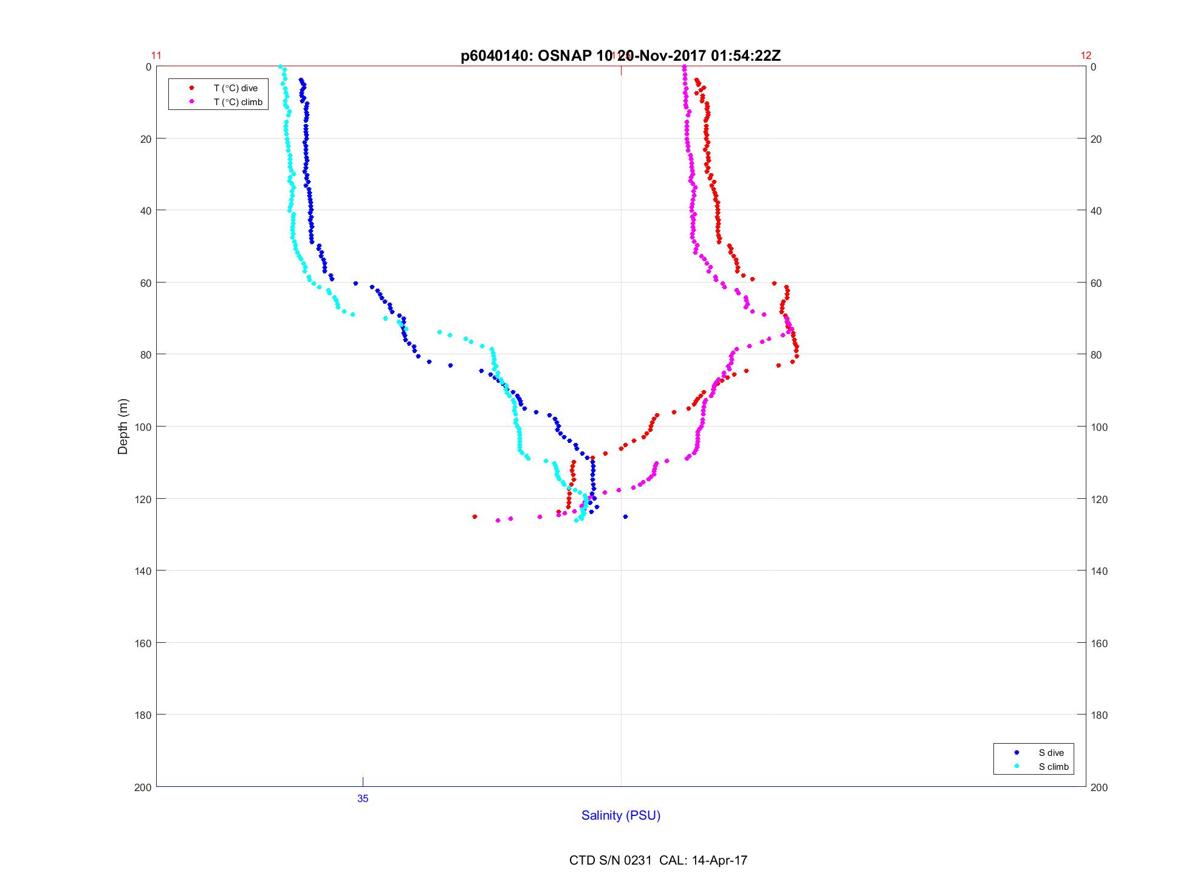
Task: Click the '80' tick on the left depth axis
Action: pyautogui.click(x=145, y=355)
